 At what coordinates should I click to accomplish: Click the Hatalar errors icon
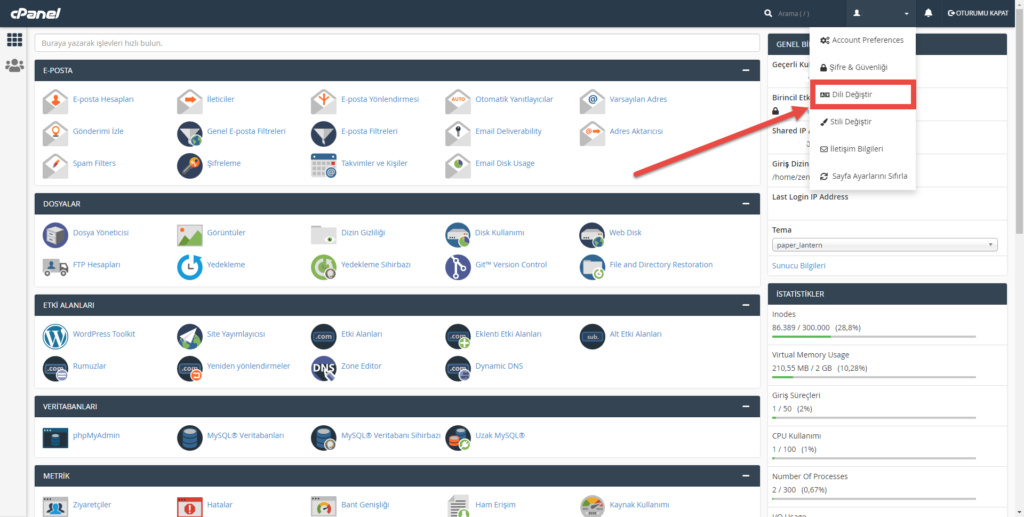click(x=190, y=506)
